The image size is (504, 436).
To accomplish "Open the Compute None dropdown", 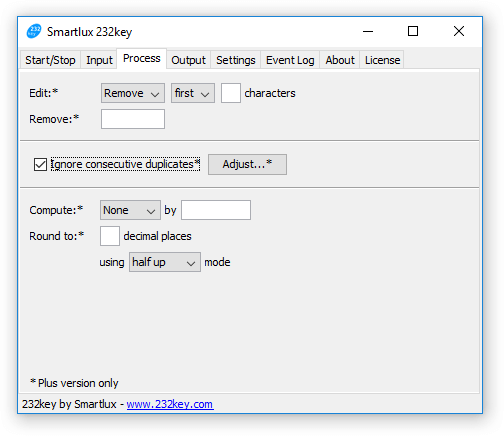I will point(130,210).
